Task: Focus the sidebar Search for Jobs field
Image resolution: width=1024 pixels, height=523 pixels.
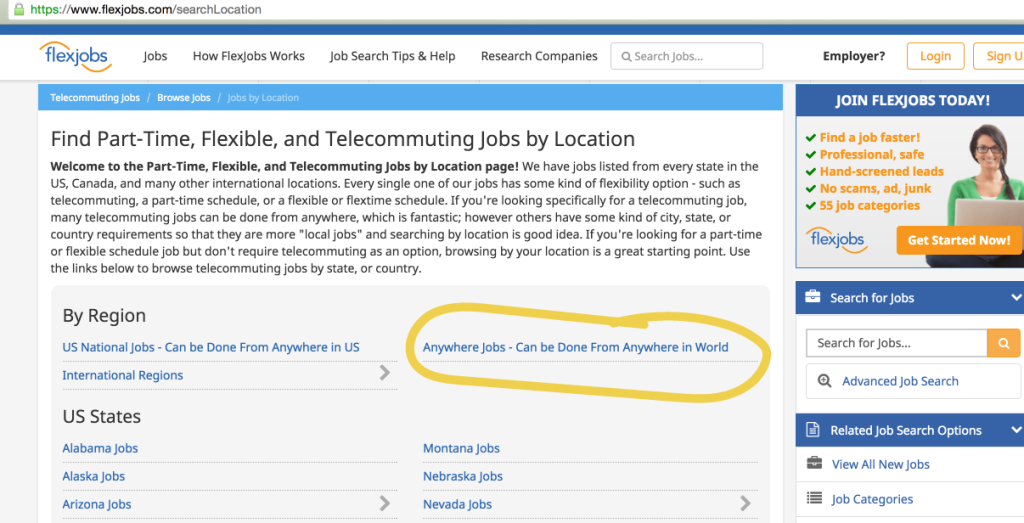Action: [x=897, y=343]
